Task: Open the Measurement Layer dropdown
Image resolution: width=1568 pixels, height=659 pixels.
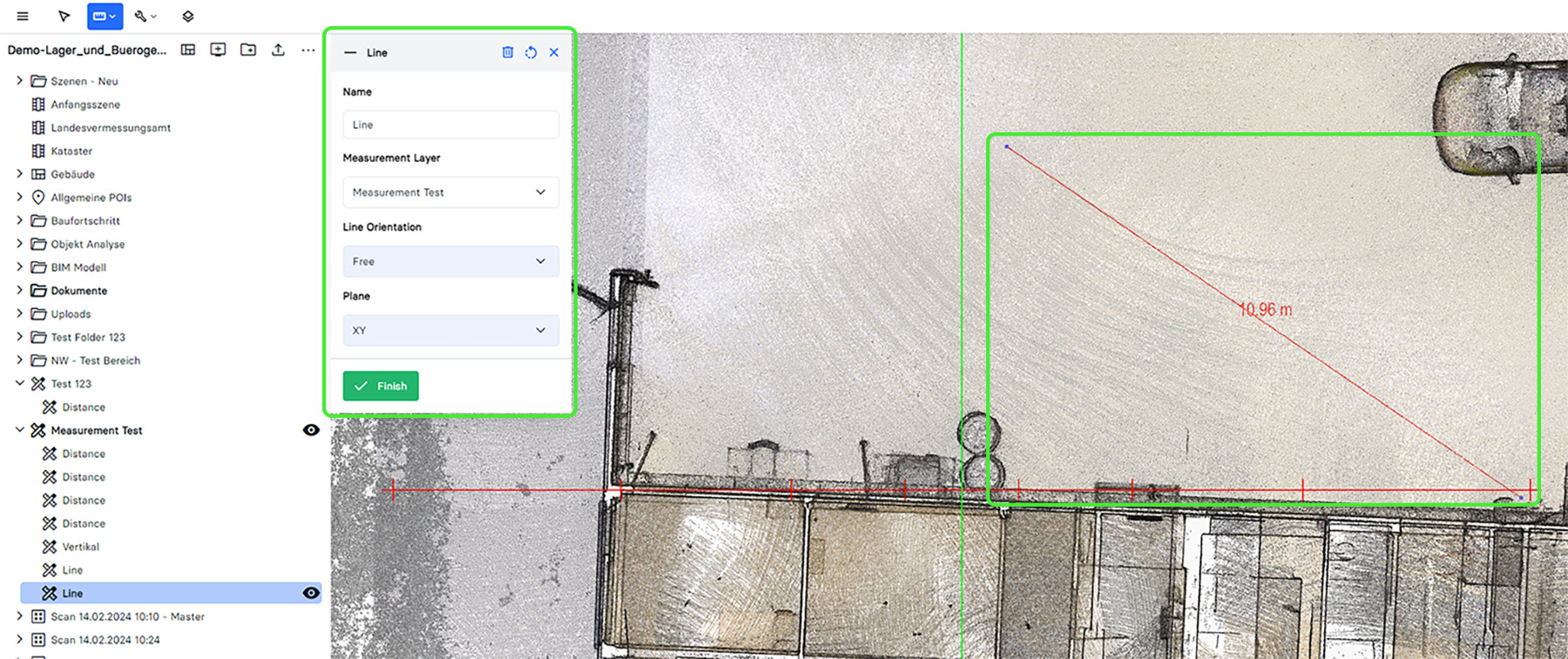Action: coord(450,192)
